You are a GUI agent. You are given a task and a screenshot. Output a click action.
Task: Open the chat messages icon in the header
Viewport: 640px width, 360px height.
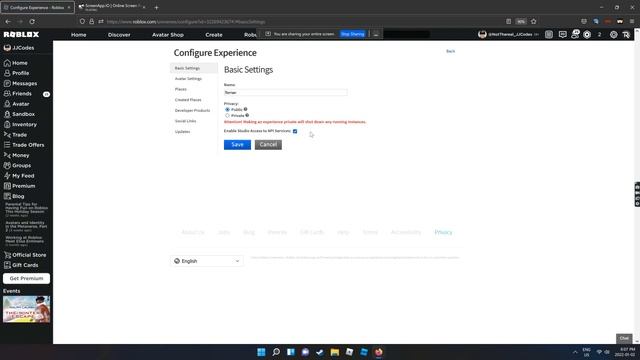click(x=562, y=35)
